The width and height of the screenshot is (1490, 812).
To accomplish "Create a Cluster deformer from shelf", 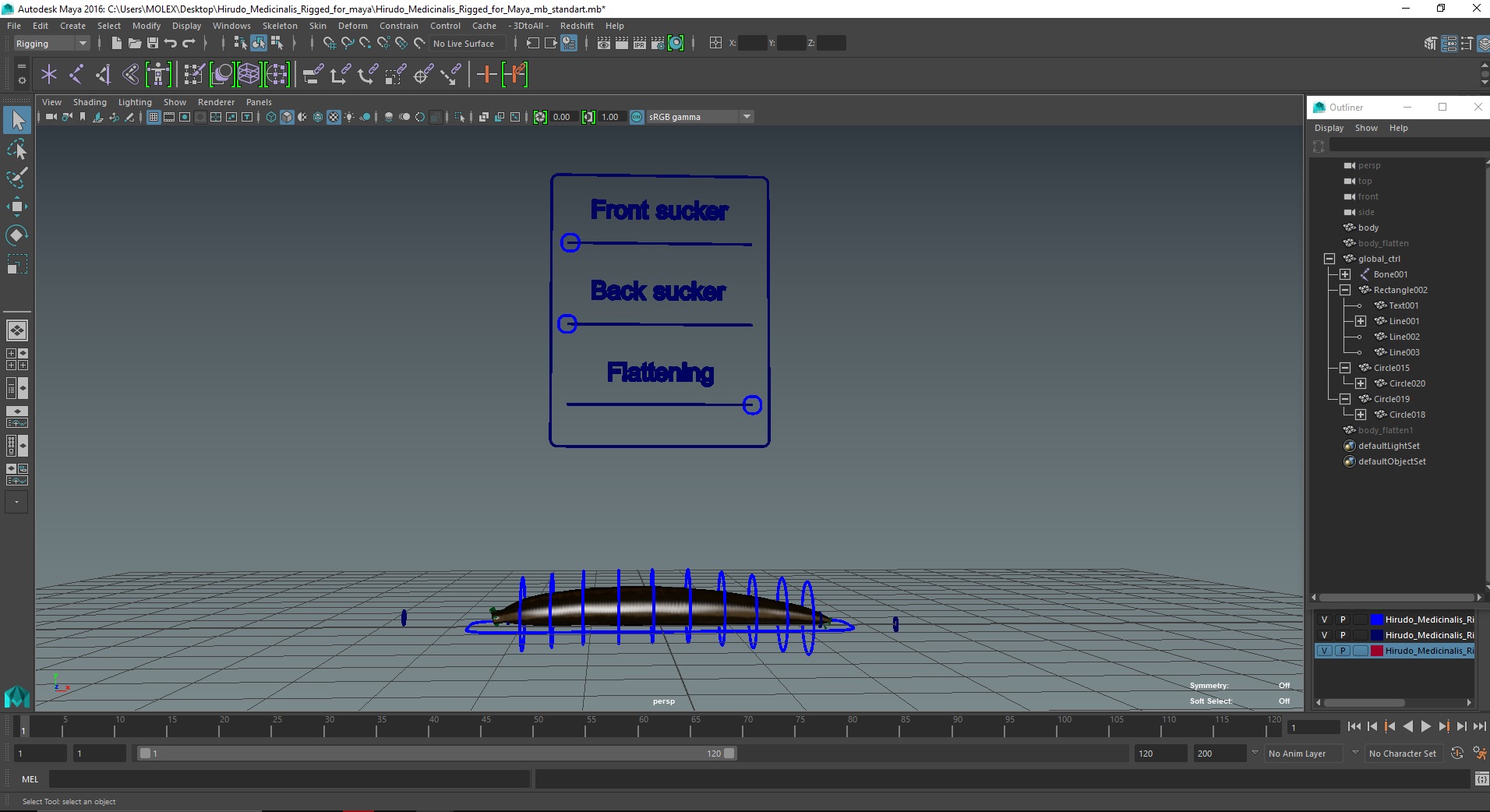I will click(277, 75).
